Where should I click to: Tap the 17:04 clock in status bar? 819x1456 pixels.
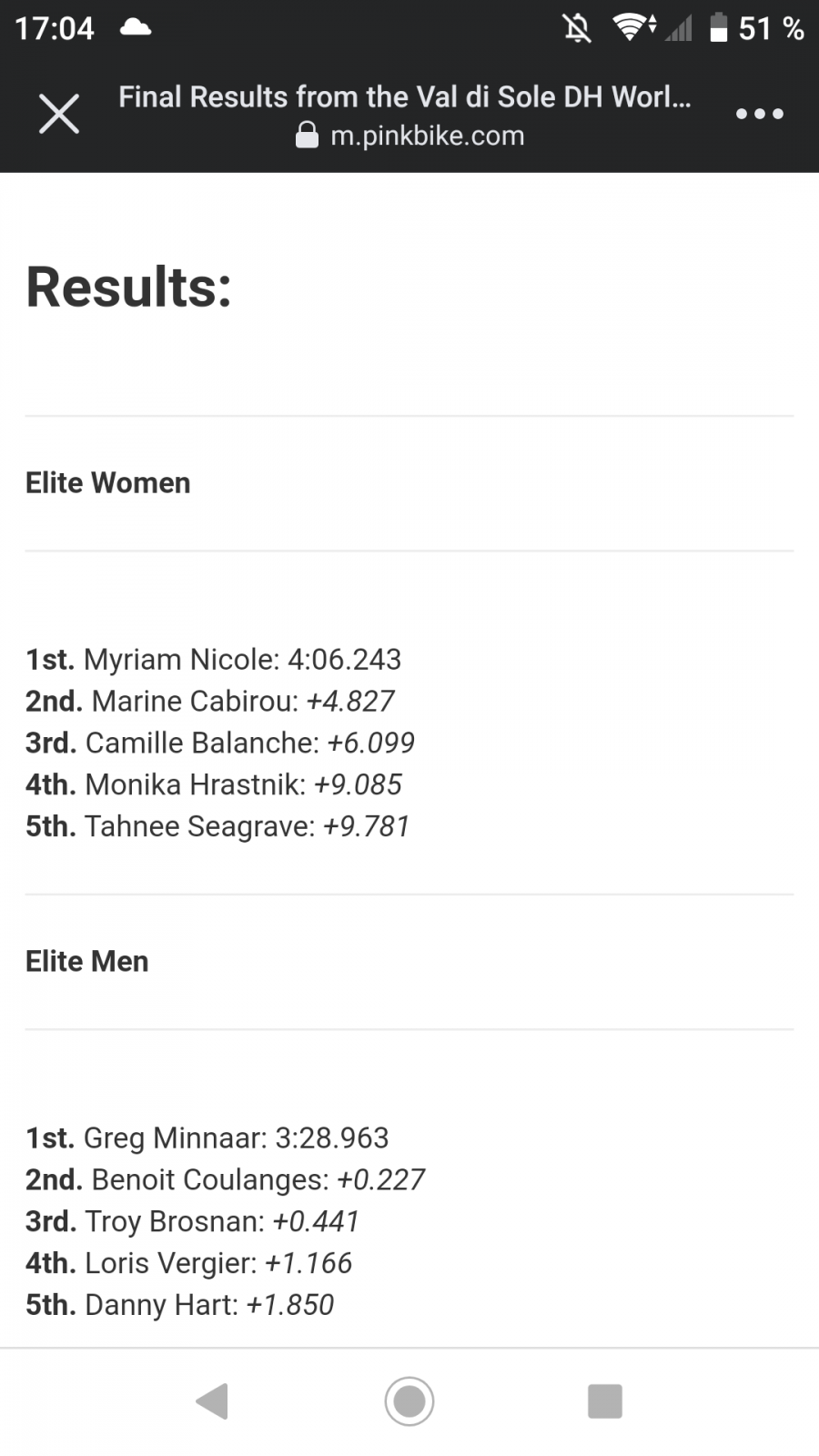point(55,28)
